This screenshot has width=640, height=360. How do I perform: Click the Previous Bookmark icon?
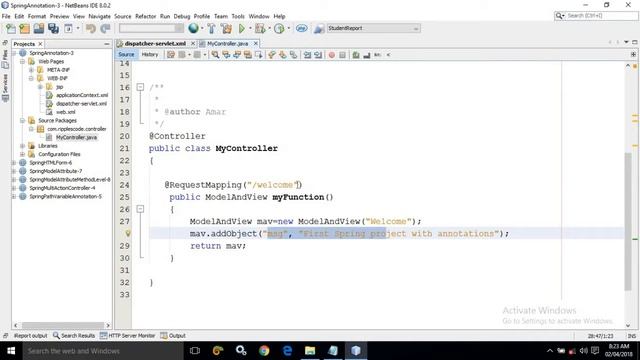272,55
